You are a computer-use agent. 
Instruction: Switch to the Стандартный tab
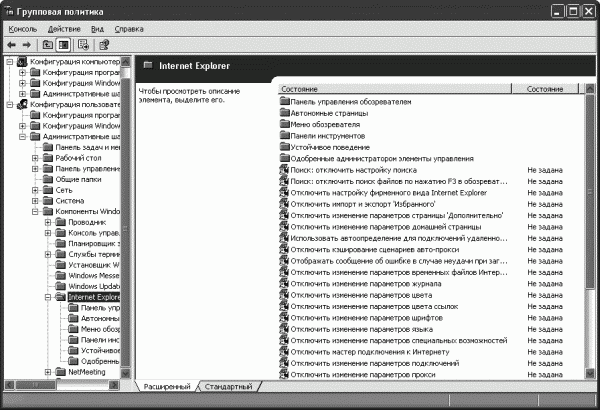229,386
